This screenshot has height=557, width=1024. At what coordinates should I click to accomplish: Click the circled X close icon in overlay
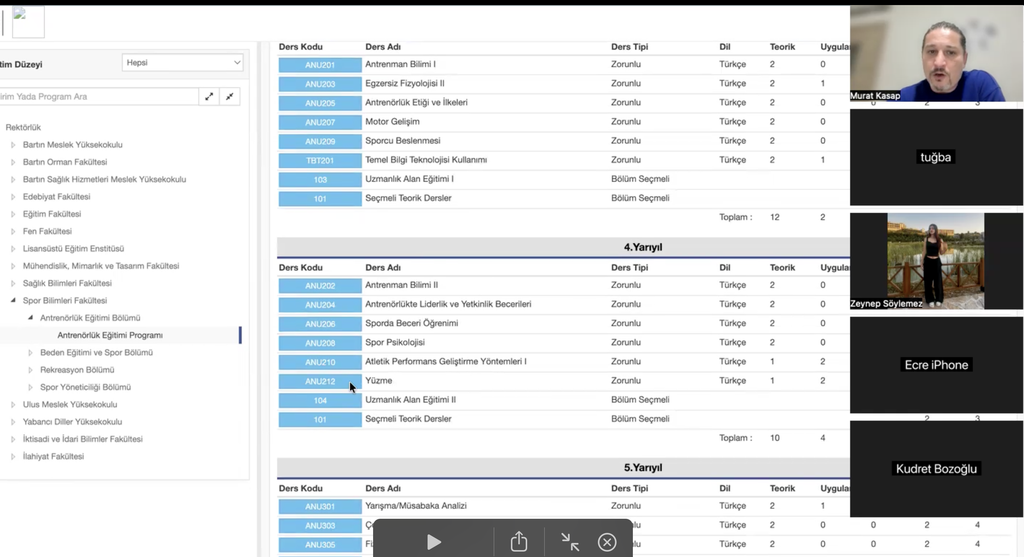pos(607,541)
